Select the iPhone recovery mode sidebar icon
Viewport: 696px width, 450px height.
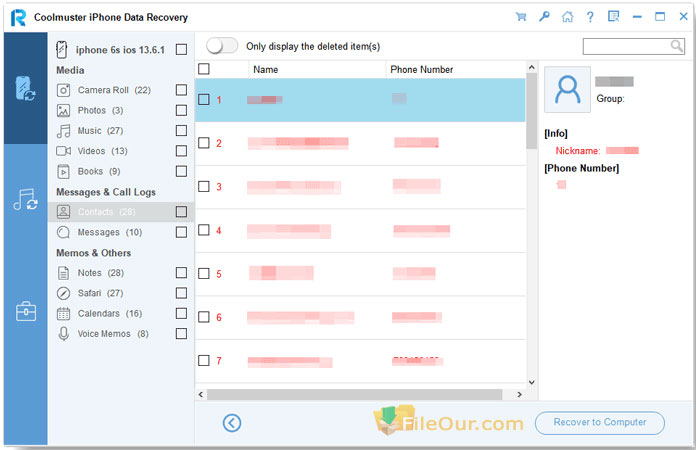(25, 88)
